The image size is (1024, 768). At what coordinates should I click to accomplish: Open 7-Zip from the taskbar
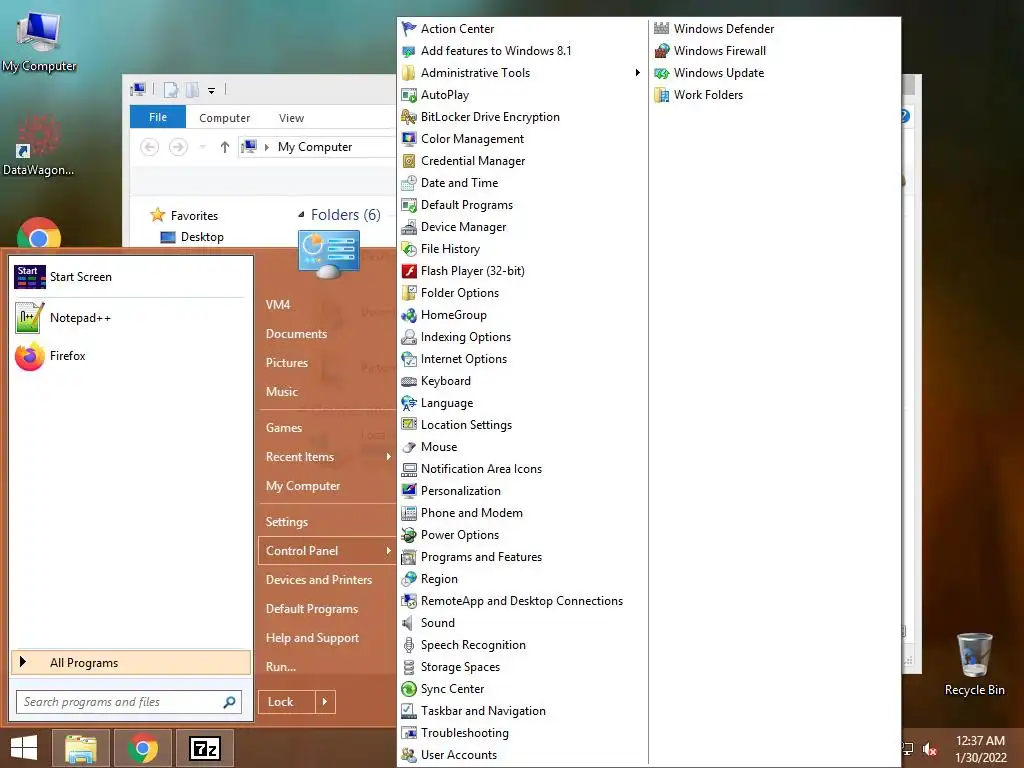[x=204, y=748]
